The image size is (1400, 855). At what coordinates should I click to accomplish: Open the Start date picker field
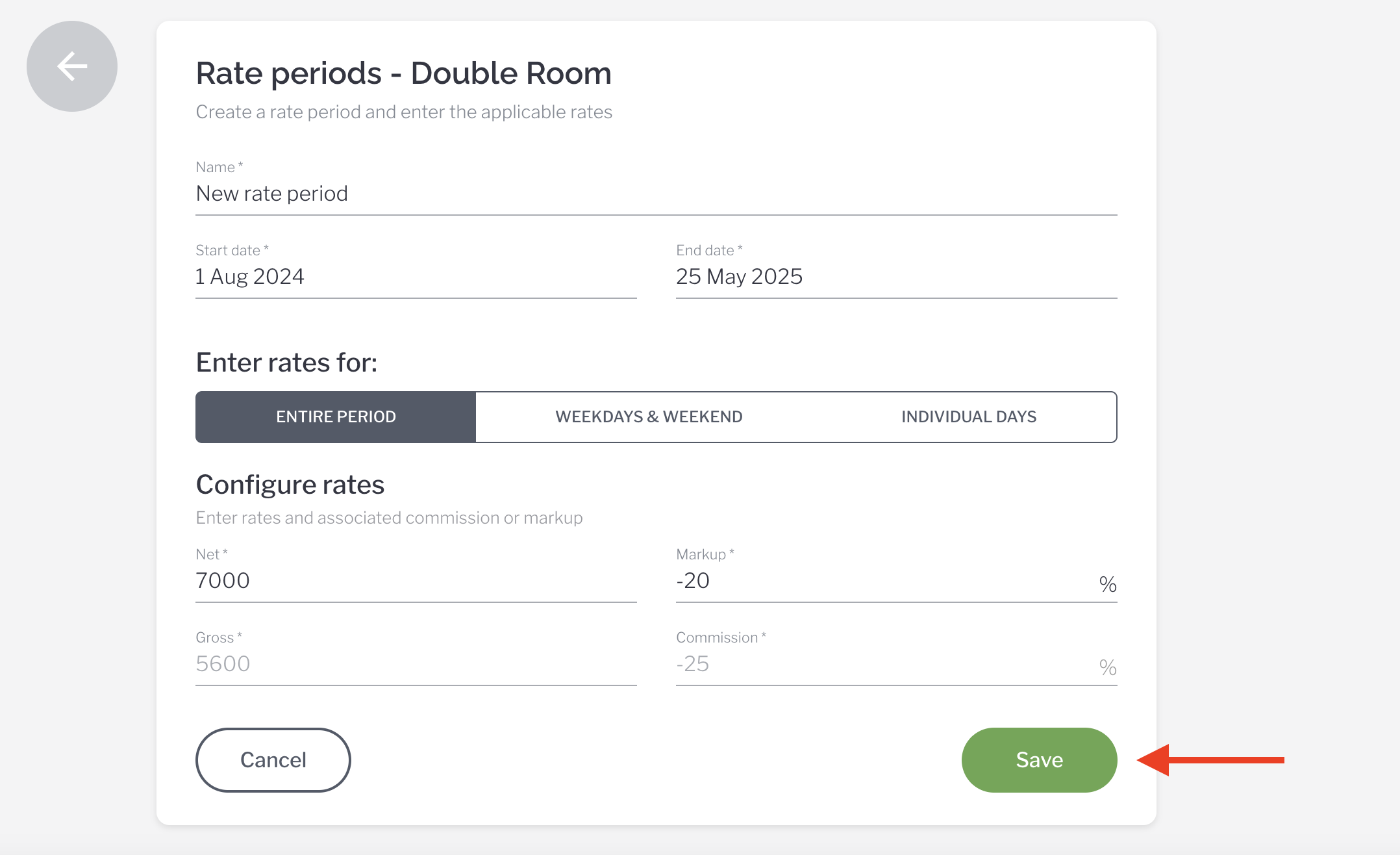coord(416,277)
